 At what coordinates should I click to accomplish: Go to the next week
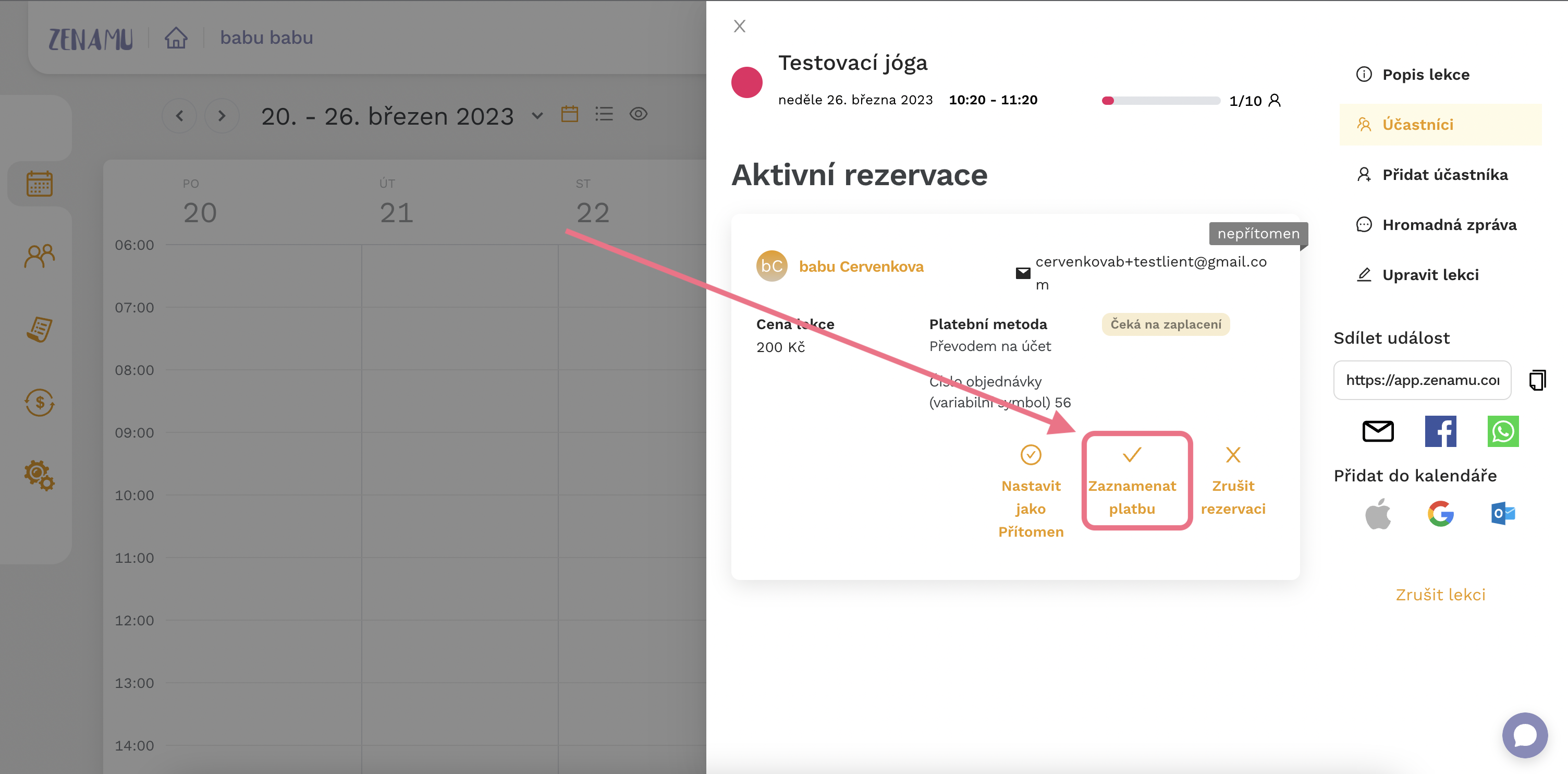(222, 116)
